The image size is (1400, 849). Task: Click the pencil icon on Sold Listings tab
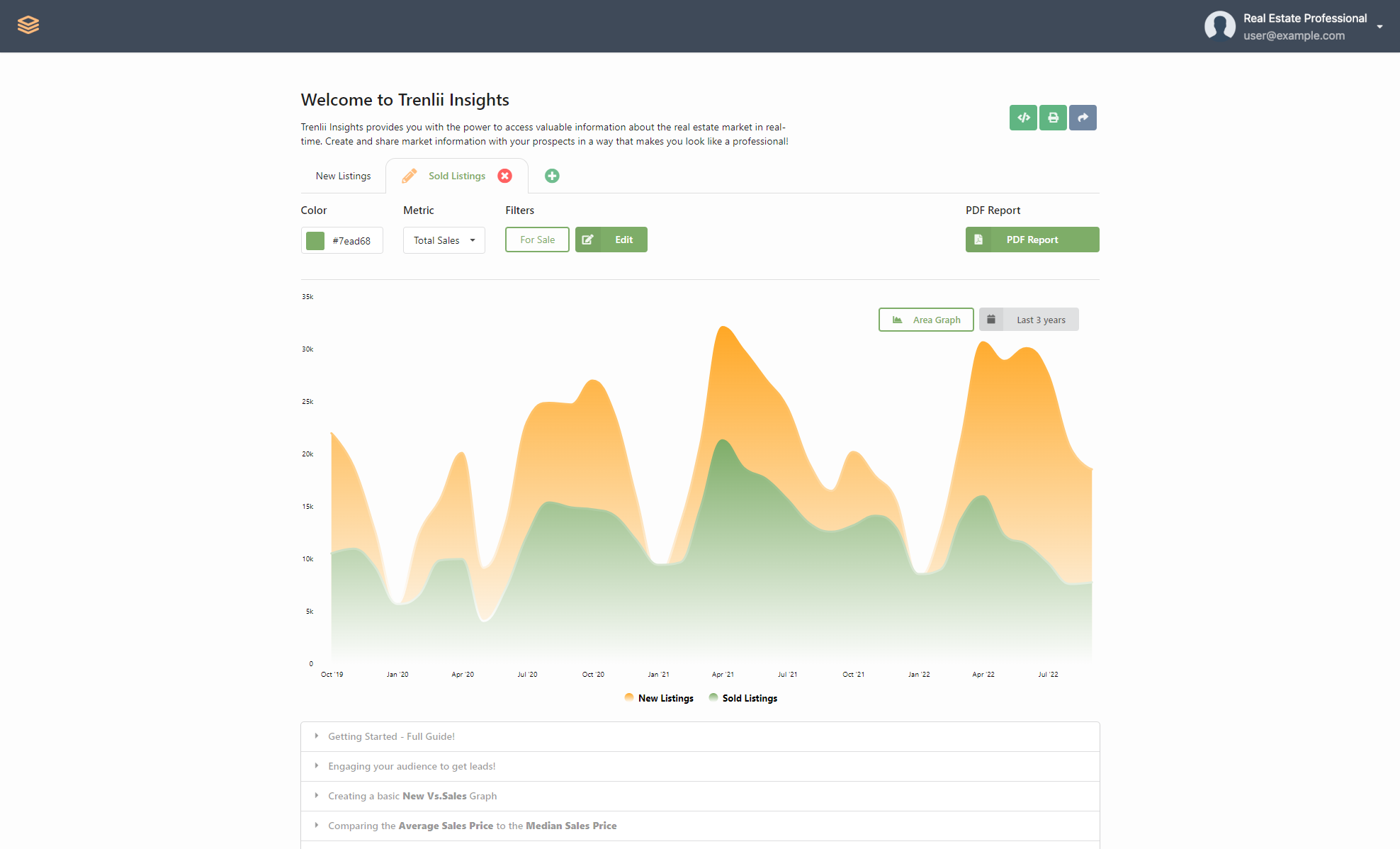pyautogui.click(x=410, y=176)
